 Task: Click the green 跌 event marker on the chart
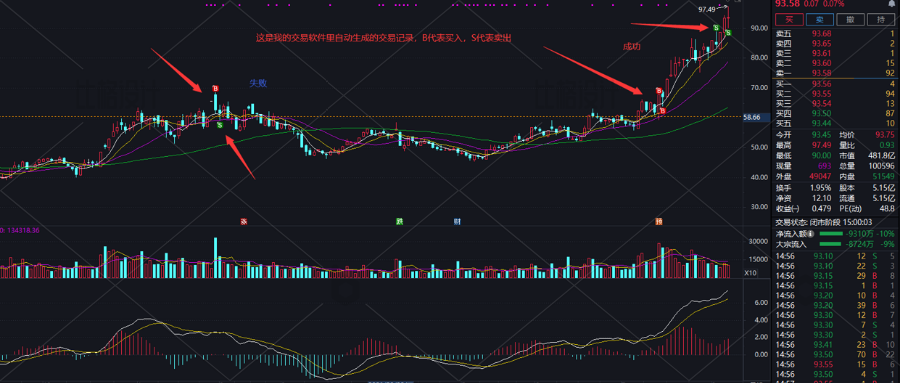(x=399, y=221)
